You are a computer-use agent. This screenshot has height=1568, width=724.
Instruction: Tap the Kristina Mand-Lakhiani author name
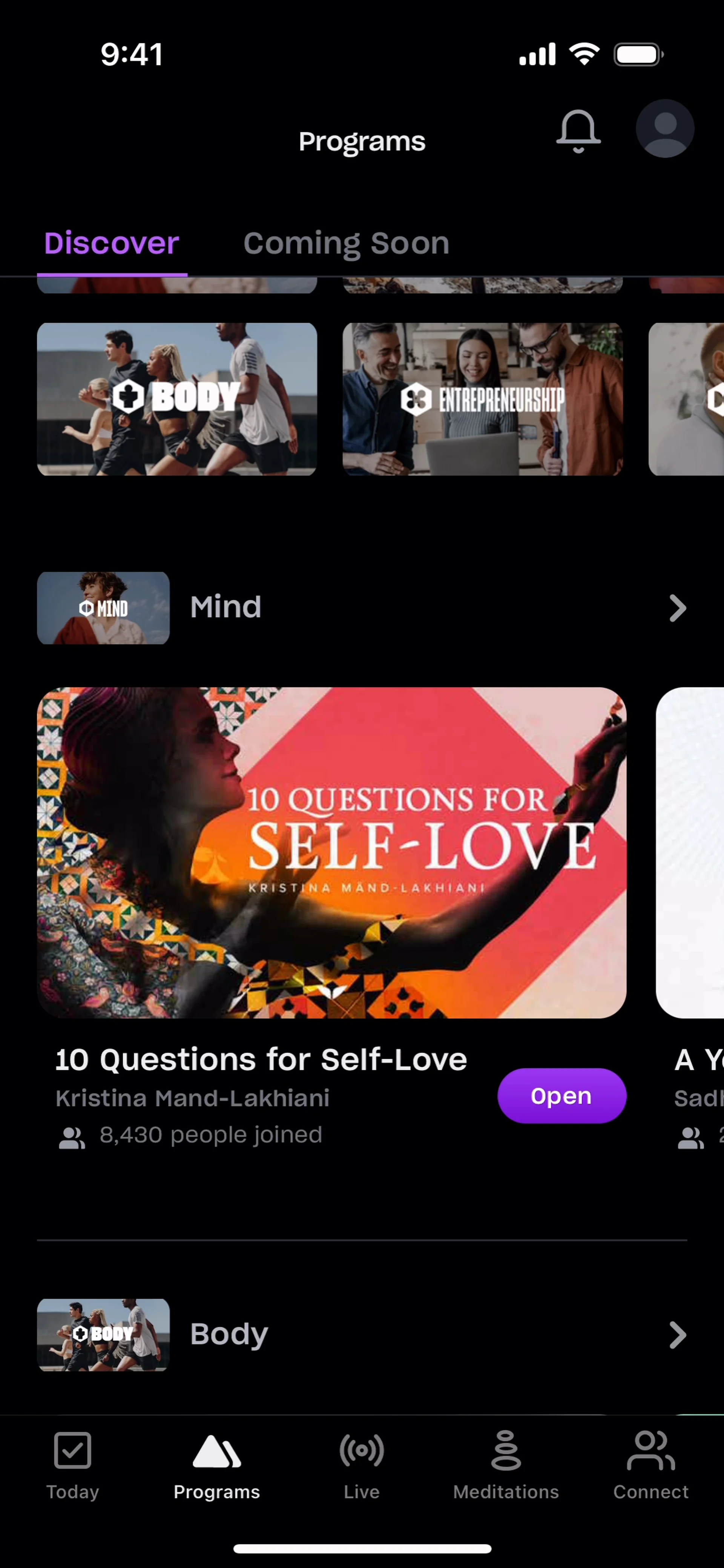tap(192, 1099)
